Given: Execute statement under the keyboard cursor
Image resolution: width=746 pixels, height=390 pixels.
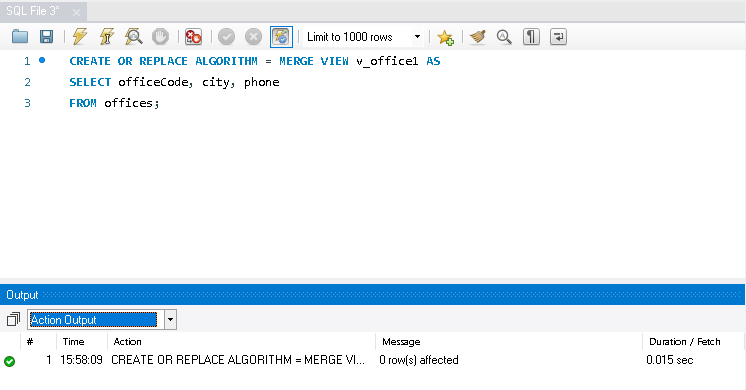Looking at the screenshot, I should (x=107, y=37).
